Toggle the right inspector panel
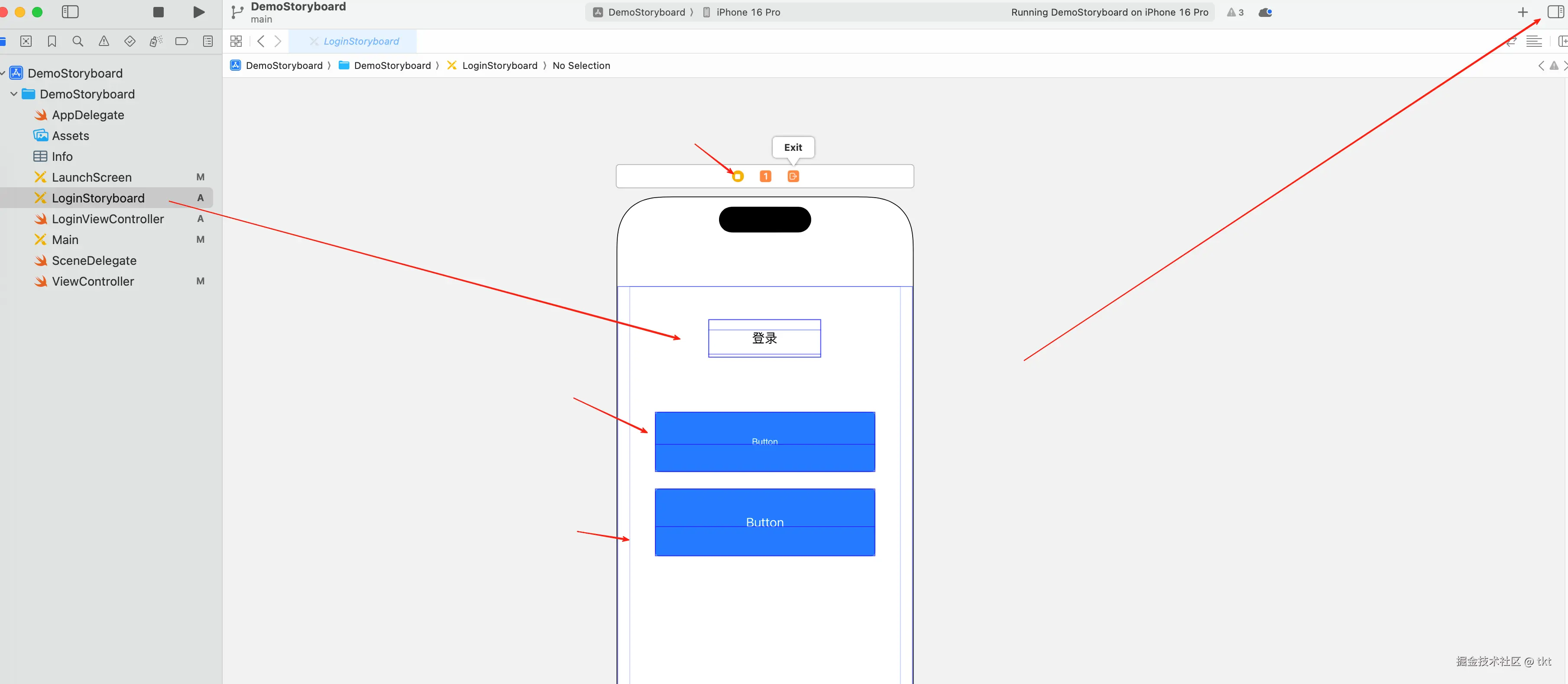This screenshot has width=1568, height=684. [1555, 12]
